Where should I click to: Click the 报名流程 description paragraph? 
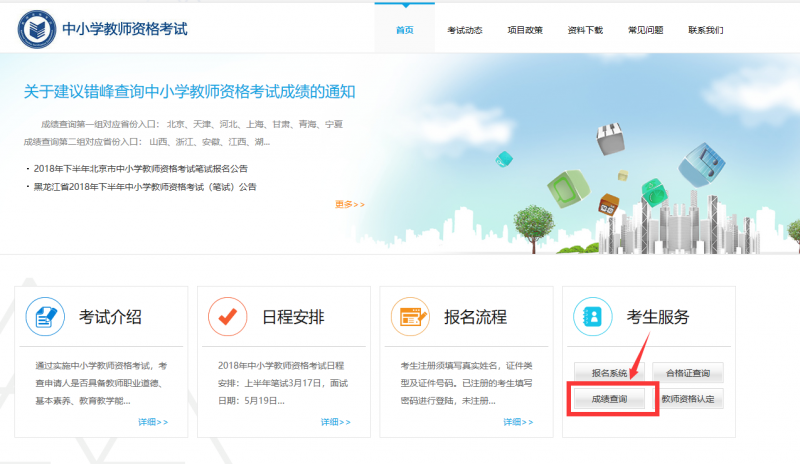(x=466, y=383)
